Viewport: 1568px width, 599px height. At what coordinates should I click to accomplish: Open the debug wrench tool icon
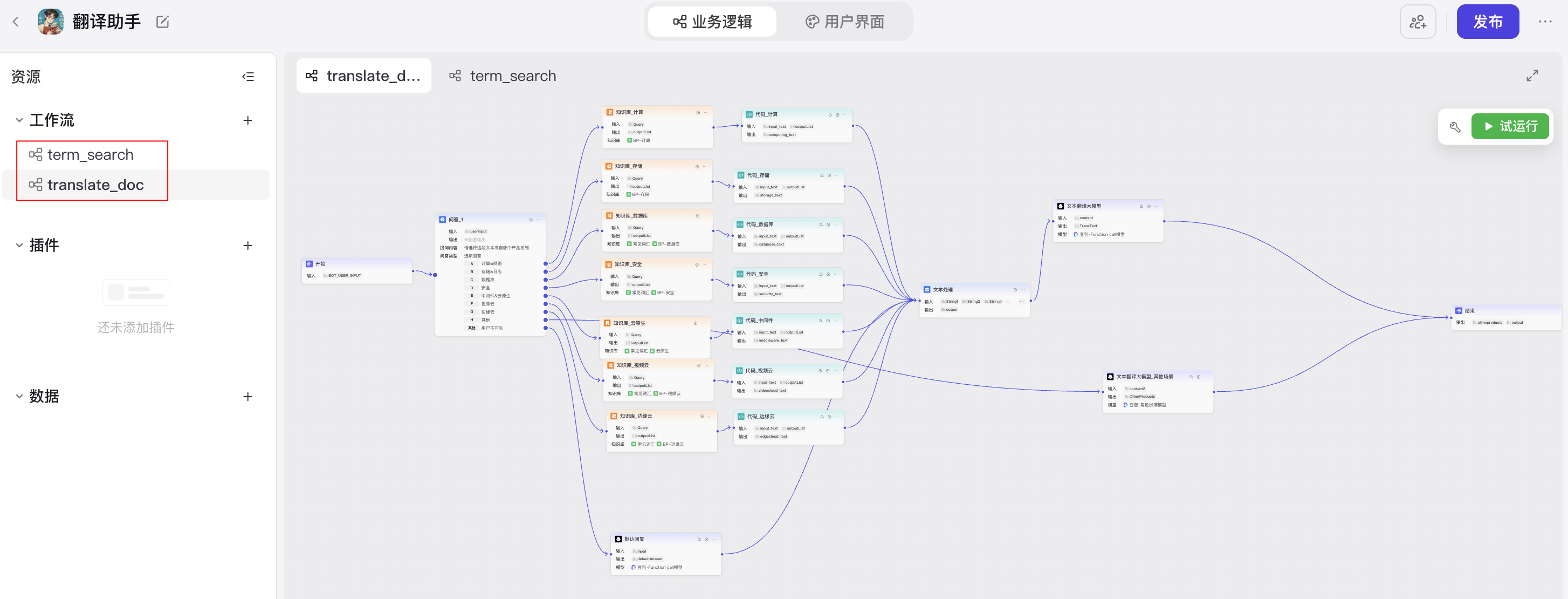pos(1455,127)
